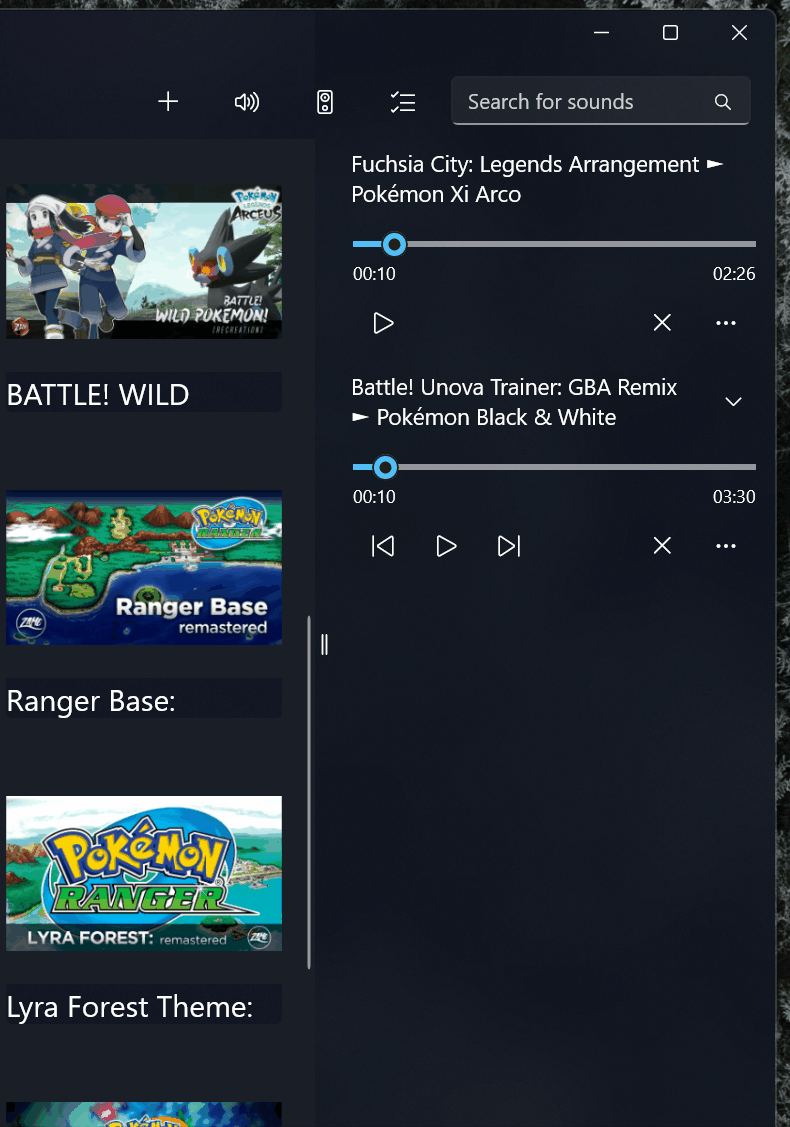Play Fuchsia City: Legends Arrangement
Image resolution: width=790 pixels, height=1127 pixels.
383,323
